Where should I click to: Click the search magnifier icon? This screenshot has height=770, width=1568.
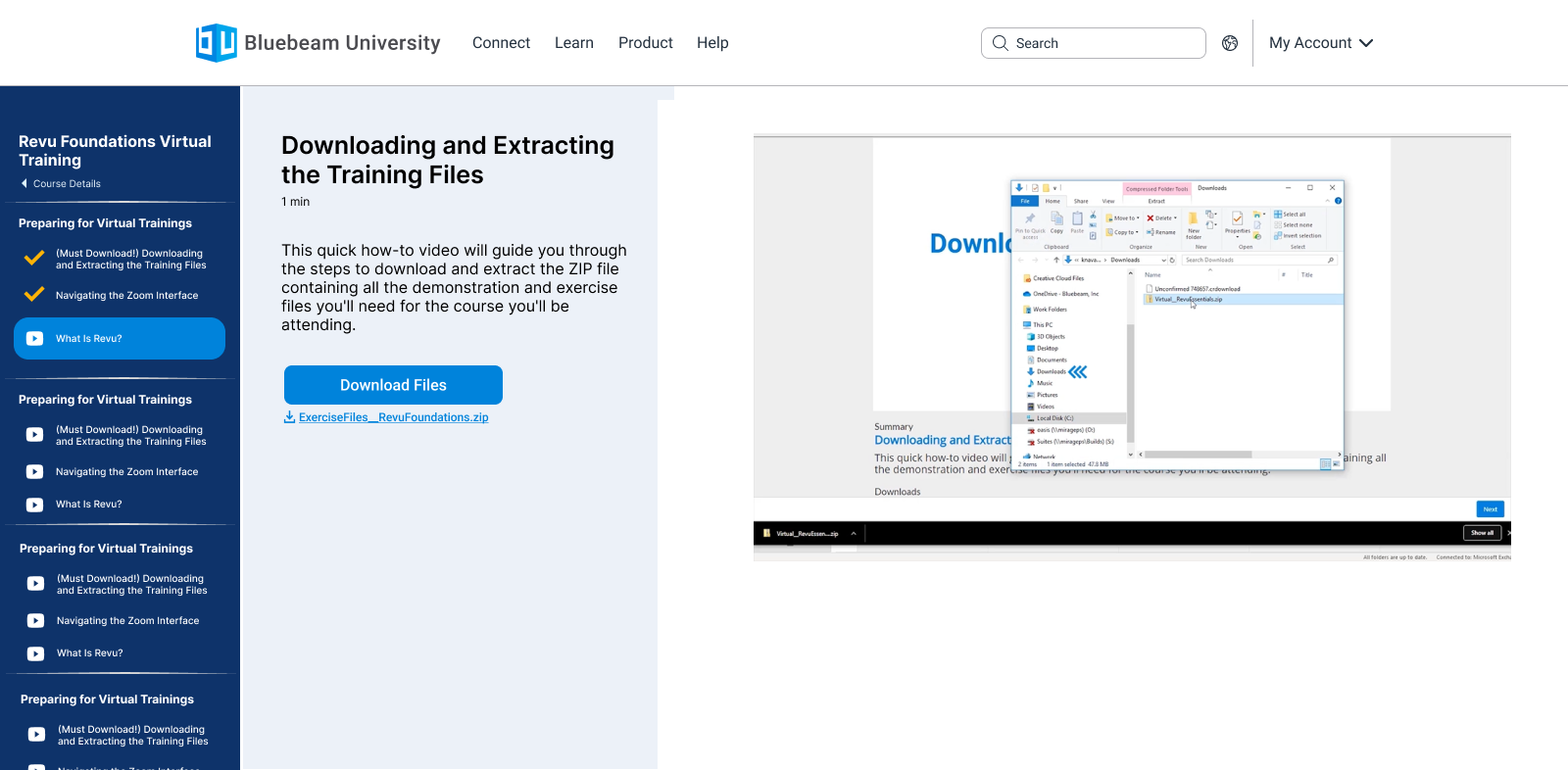coord(1000,43)
